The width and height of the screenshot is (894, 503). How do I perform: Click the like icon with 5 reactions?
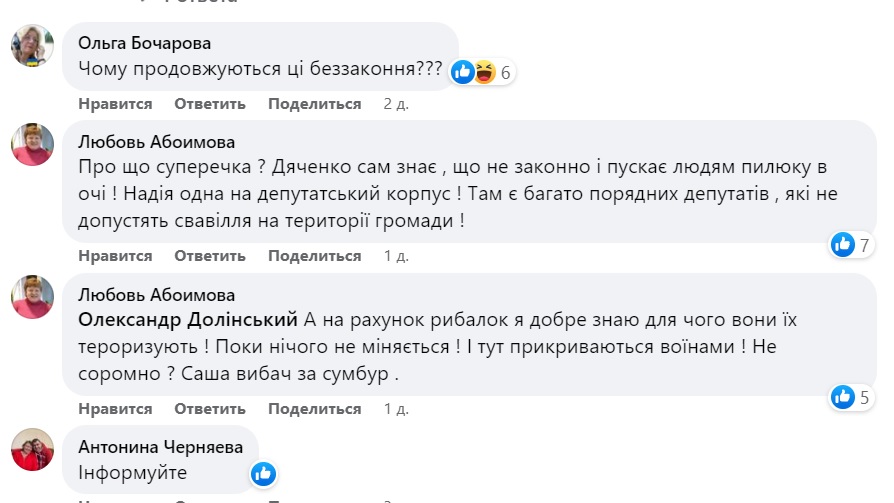[x=842, y=397]
